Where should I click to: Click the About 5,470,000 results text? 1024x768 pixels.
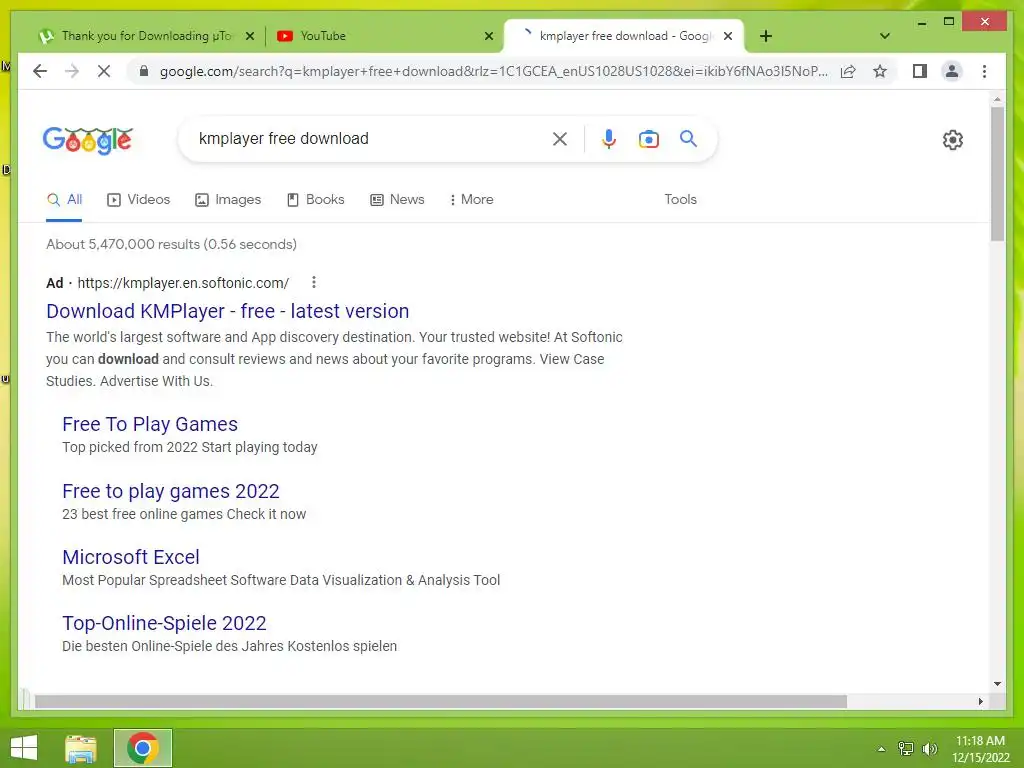[x=171, y=244]
